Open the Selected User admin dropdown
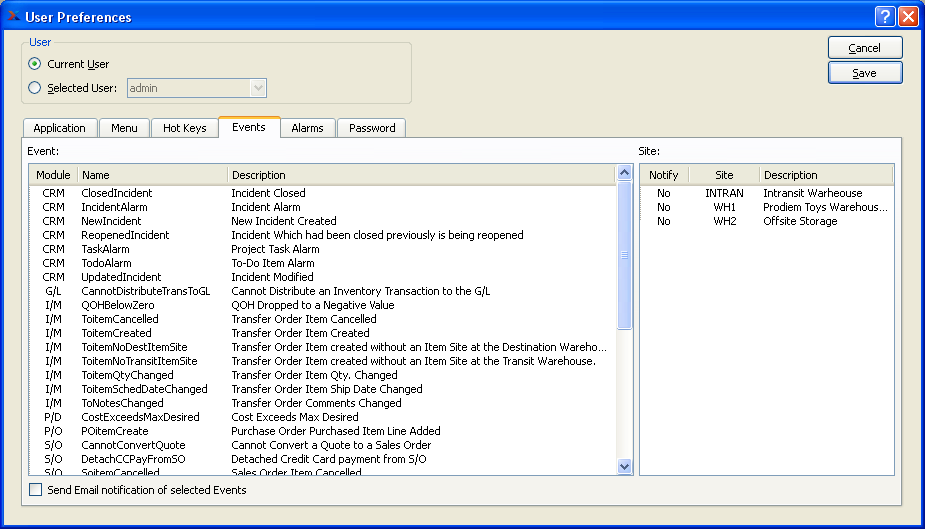 click(x=258, y=88)
